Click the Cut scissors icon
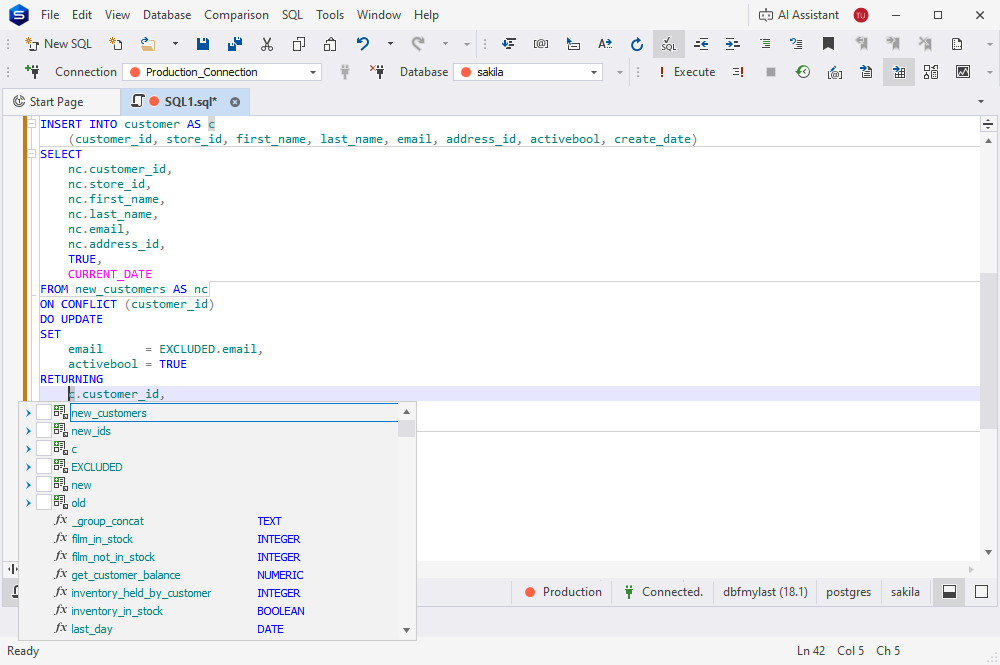This screenshot has height=665, width=1000. 267,44
